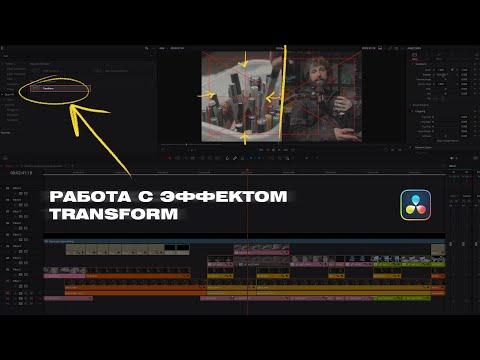
Task: Stop playback in the viewer transport
Action: pos(273,150)
